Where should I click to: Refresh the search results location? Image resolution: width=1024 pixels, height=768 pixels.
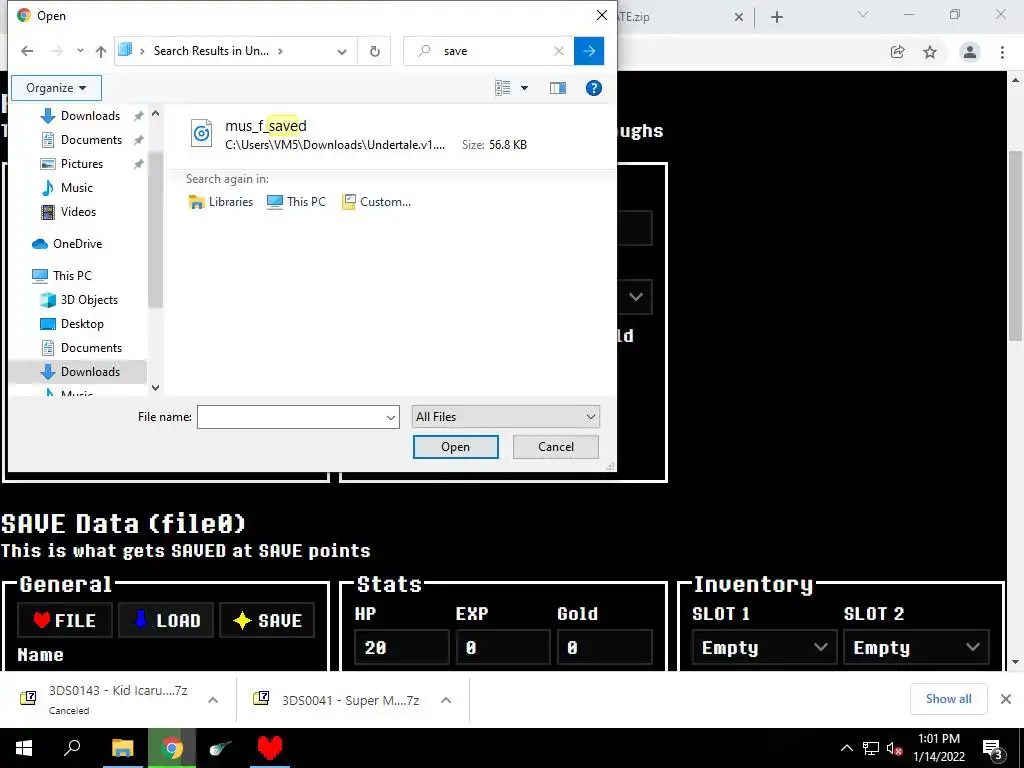click(375, 51)
